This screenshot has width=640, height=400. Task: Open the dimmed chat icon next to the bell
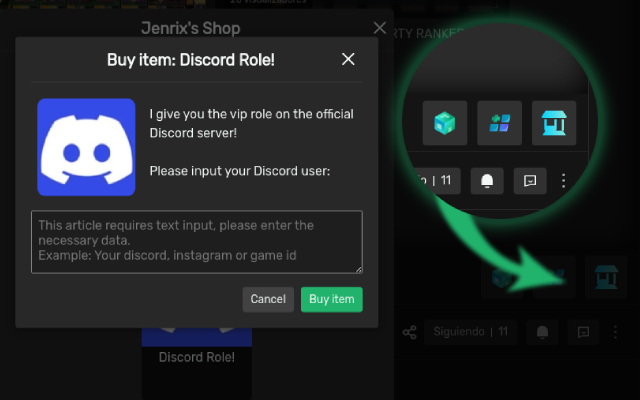(583, 332)
